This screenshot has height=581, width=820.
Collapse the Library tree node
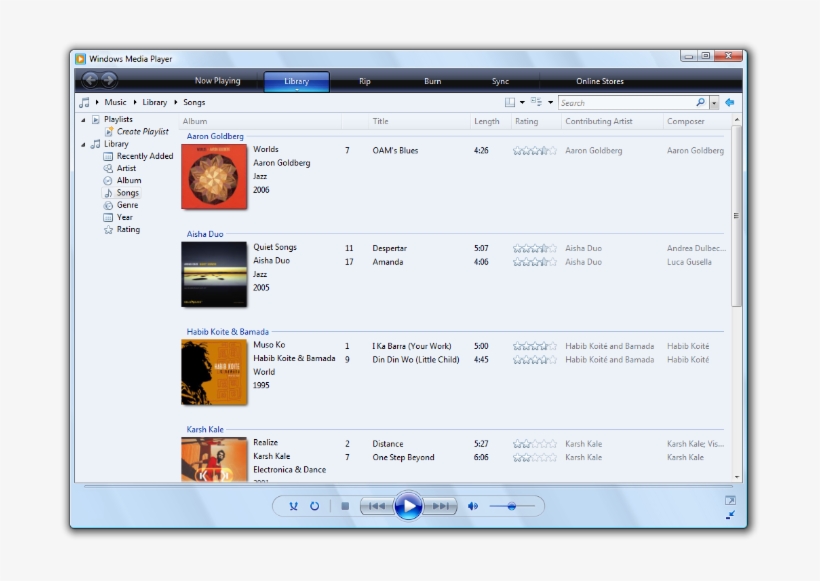[x=83, y=144]
